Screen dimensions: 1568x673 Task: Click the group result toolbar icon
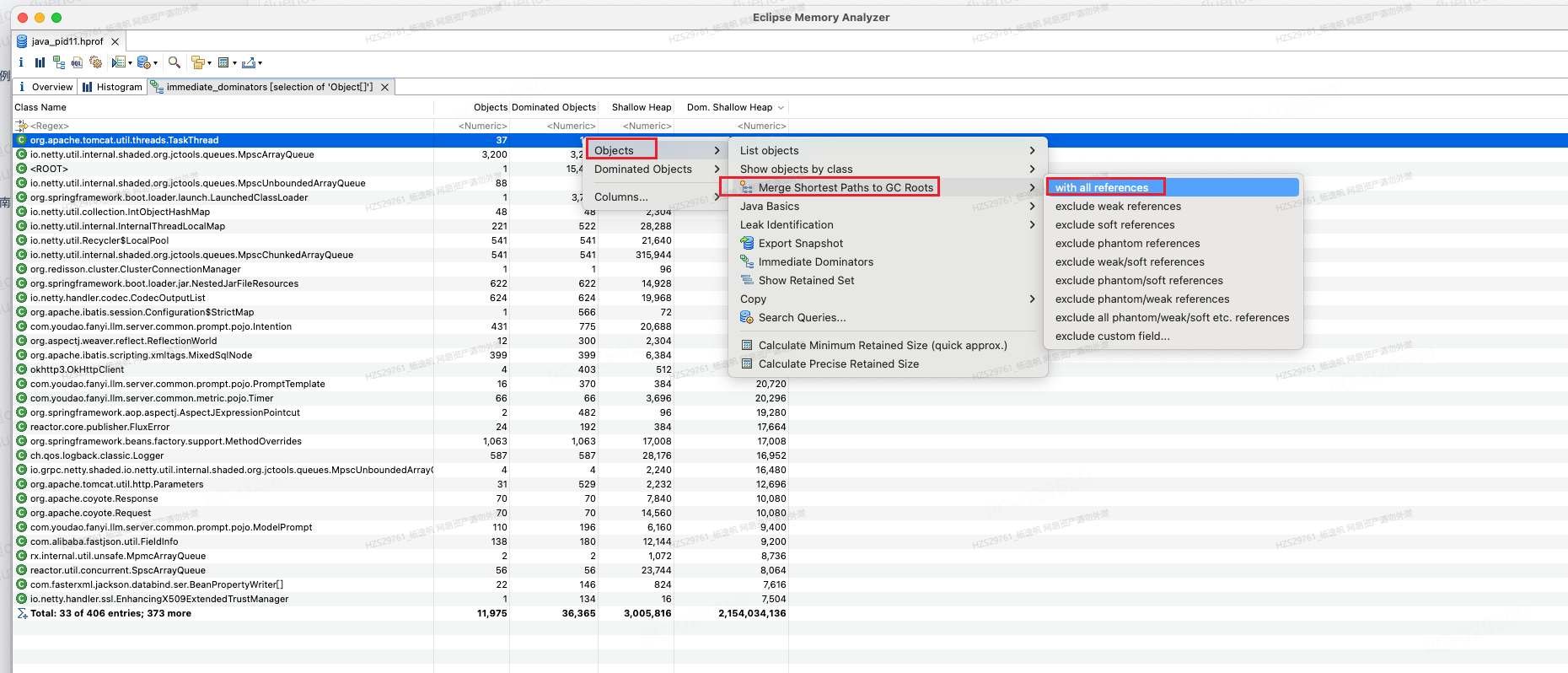click(x=198, y=62)
